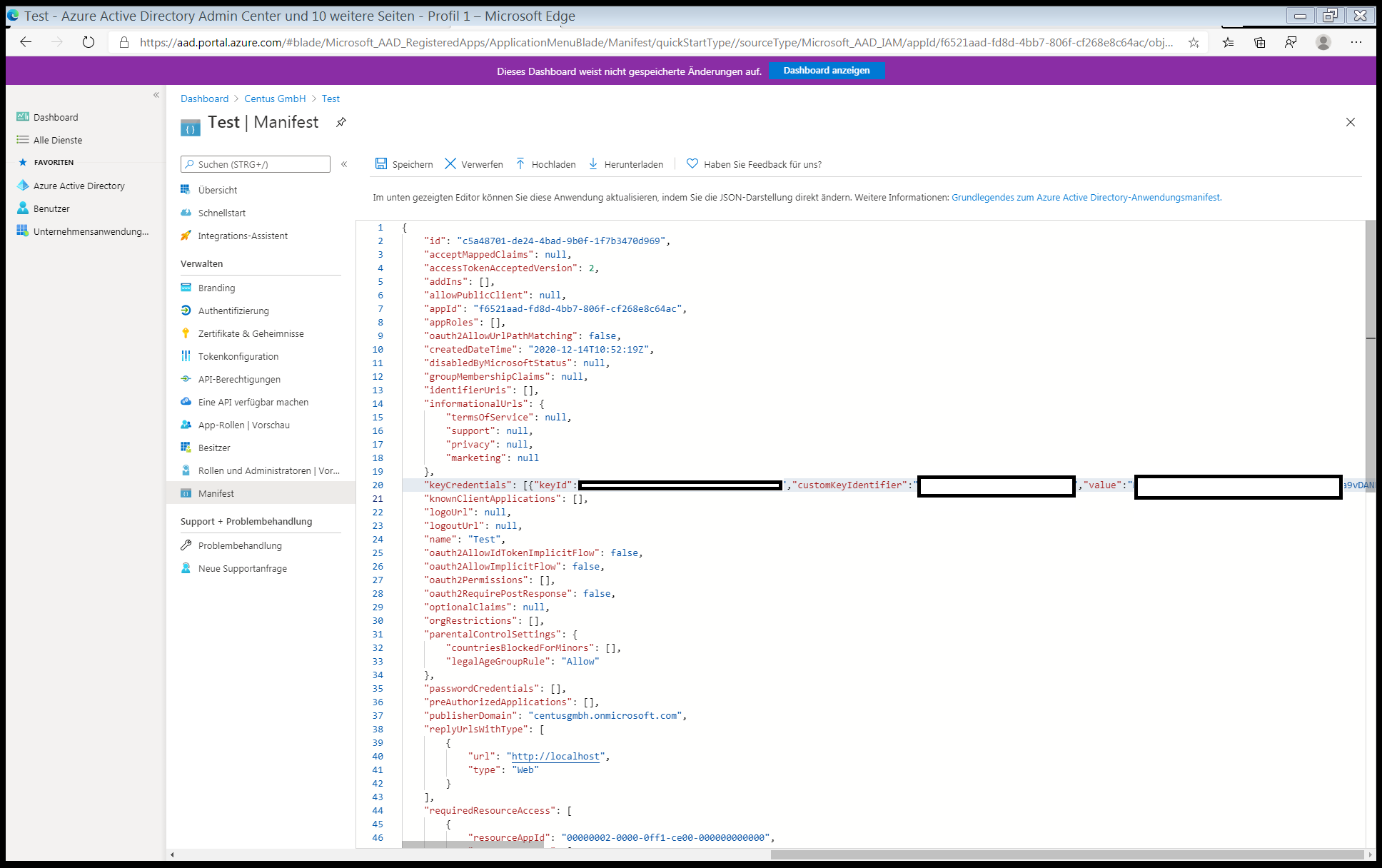Click the "resourceAppId" value
This screenshot has width=1382, height=868.
666,838
